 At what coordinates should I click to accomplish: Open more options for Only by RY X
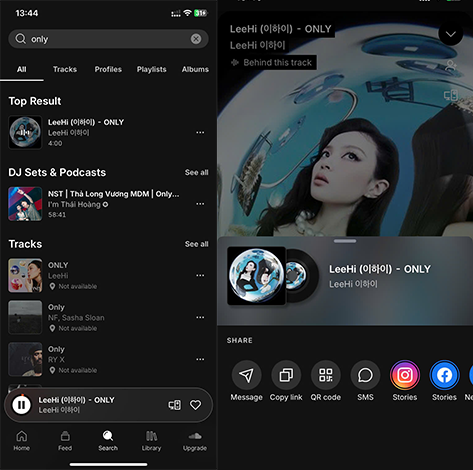point(200,359)
